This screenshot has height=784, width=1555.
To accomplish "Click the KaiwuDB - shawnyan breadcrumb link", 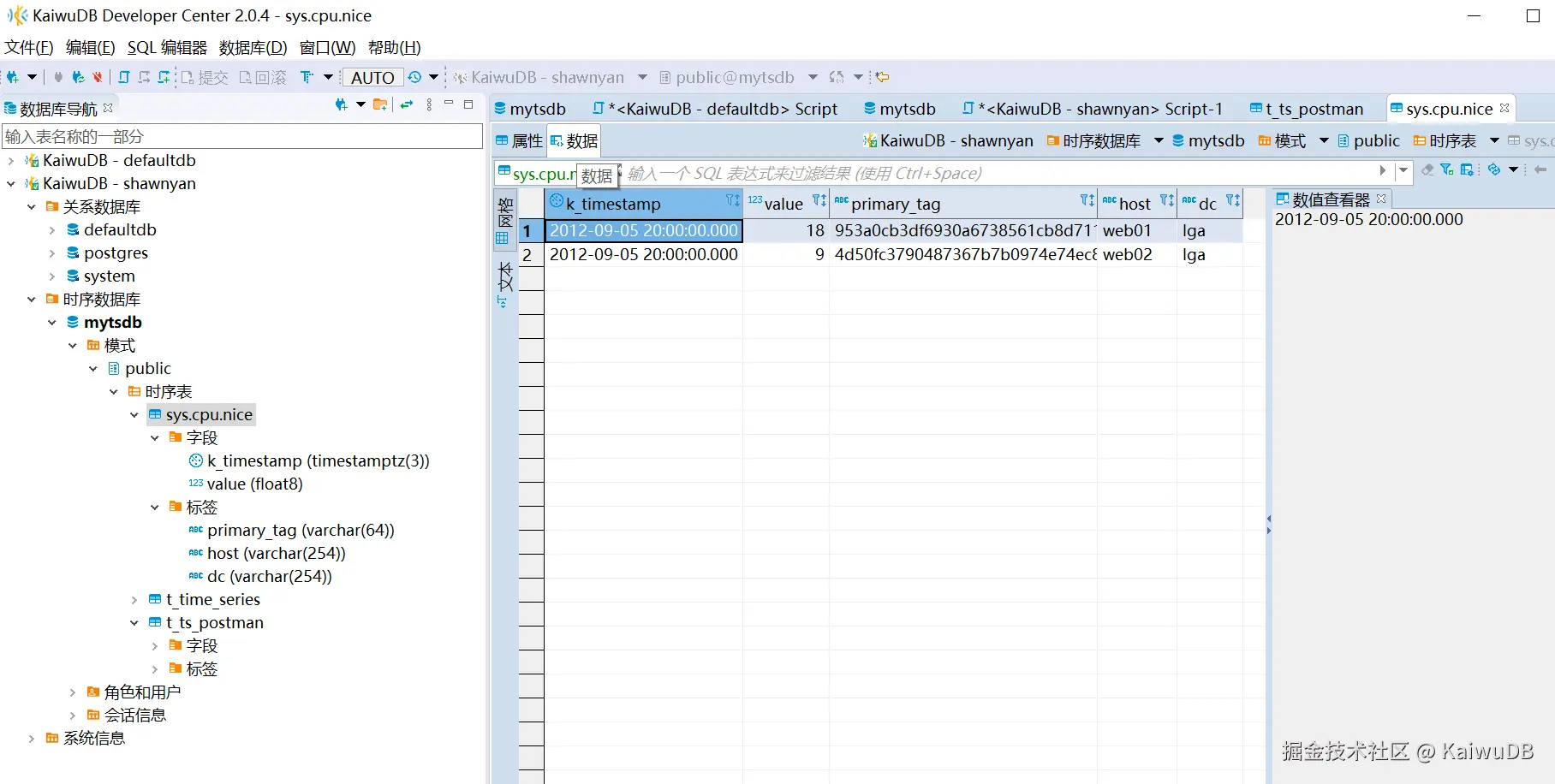I will pyautogui.click(x=948, y=140).
